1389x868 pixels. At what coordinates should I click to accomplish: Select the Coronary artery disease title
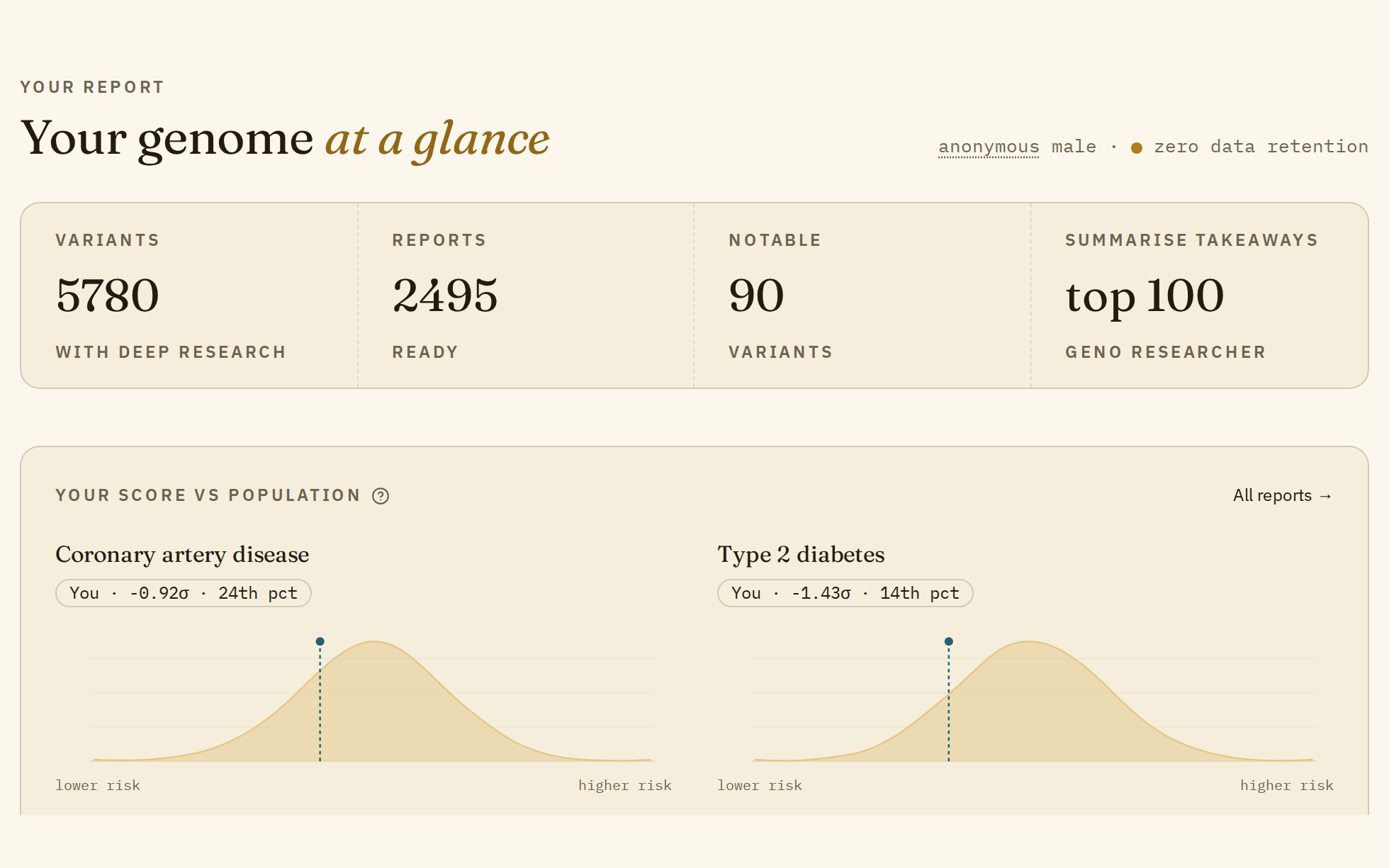182,554
